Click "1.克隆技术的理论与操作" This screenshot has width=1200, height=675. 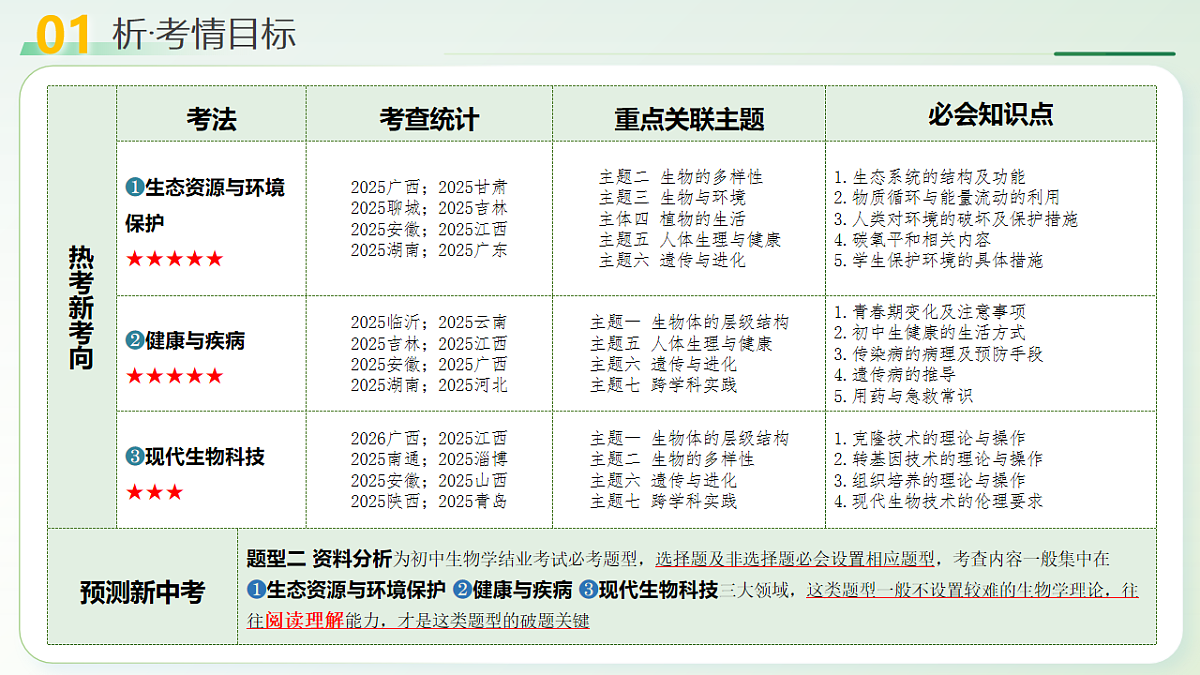930,438
